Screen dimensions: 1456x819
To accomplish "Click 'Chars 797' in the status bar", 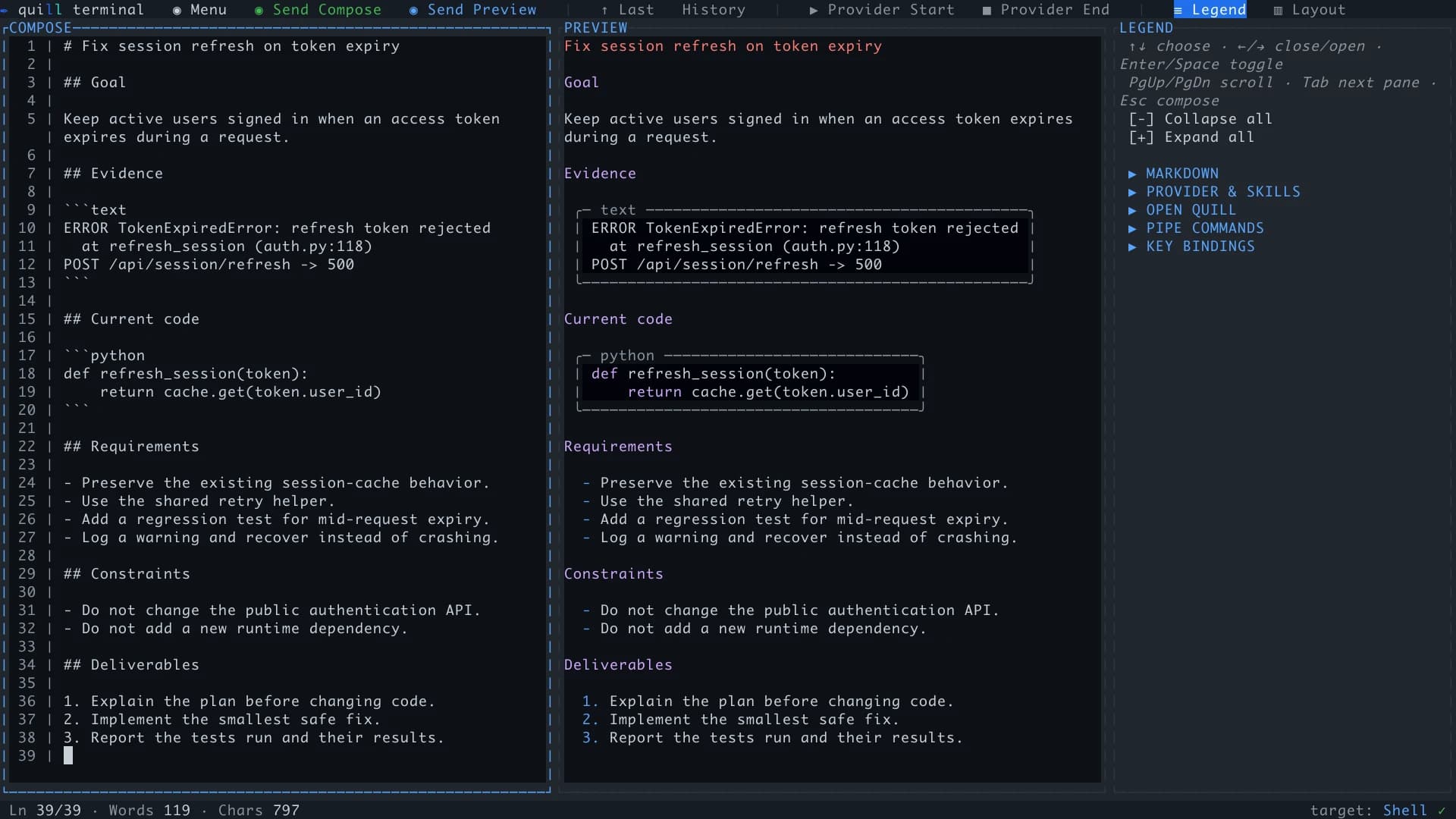I will click(259, 810).
